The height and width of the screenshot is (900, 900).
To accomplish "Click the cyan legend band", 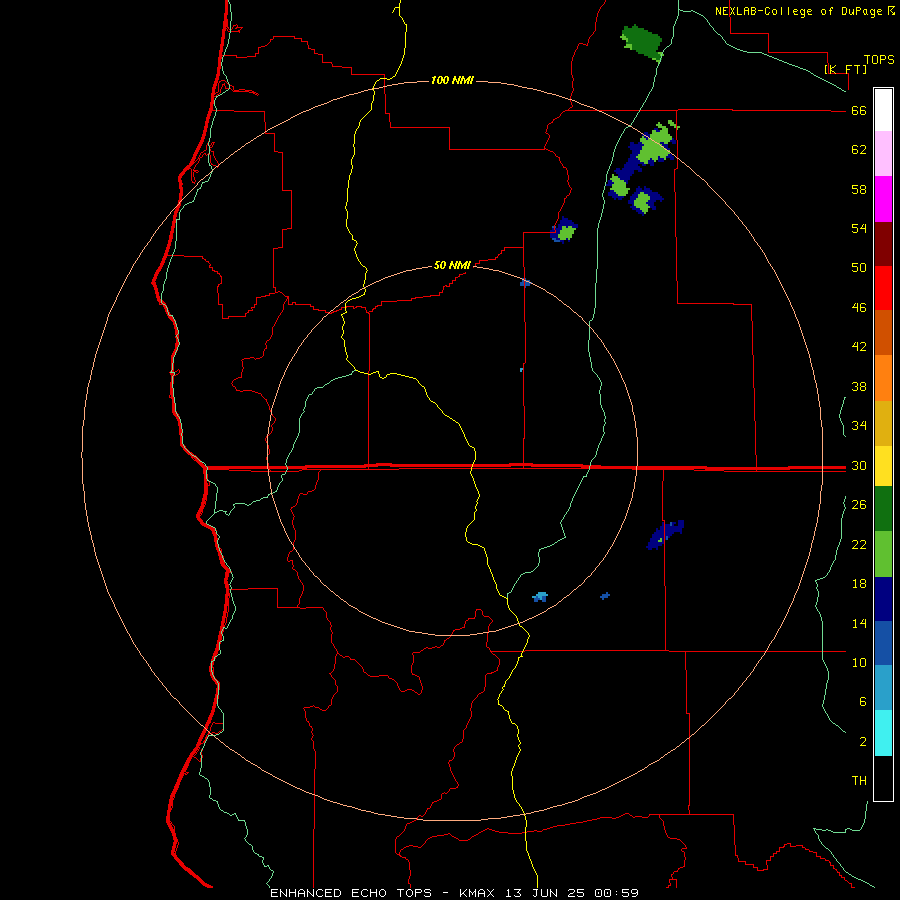I will point(883,733).
